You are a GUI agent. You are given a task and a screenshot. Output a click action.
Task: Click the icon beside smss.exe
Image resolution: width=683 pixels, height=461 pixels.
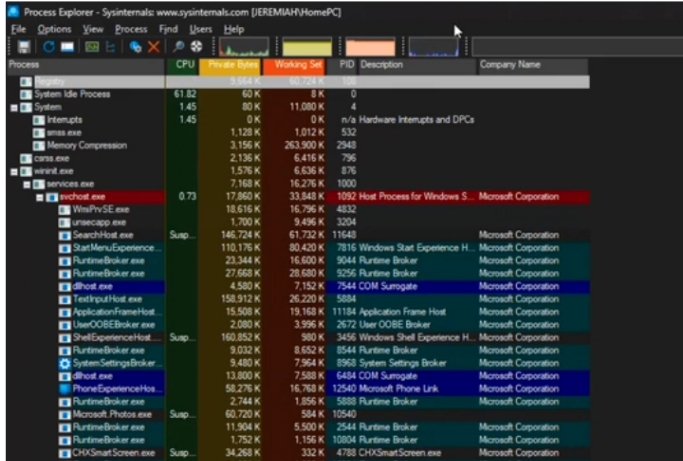point(39,133)
